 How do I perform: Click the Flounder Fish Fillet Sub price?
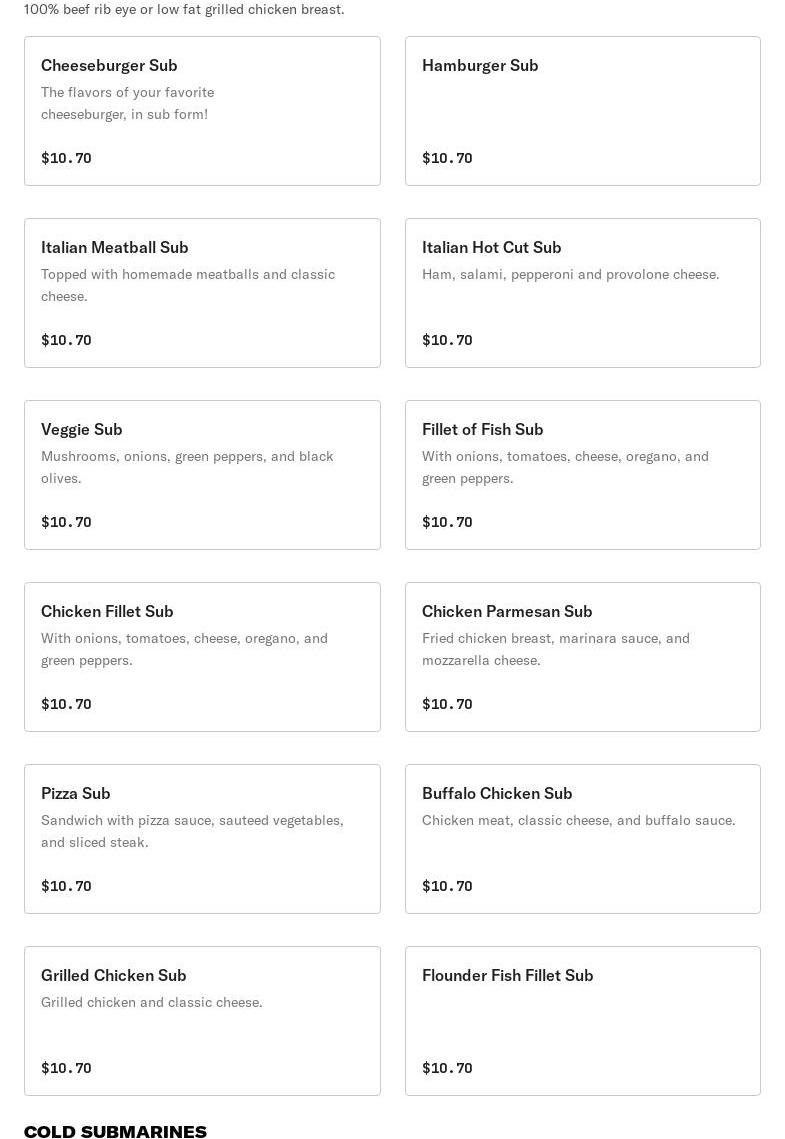point(447,1068)
